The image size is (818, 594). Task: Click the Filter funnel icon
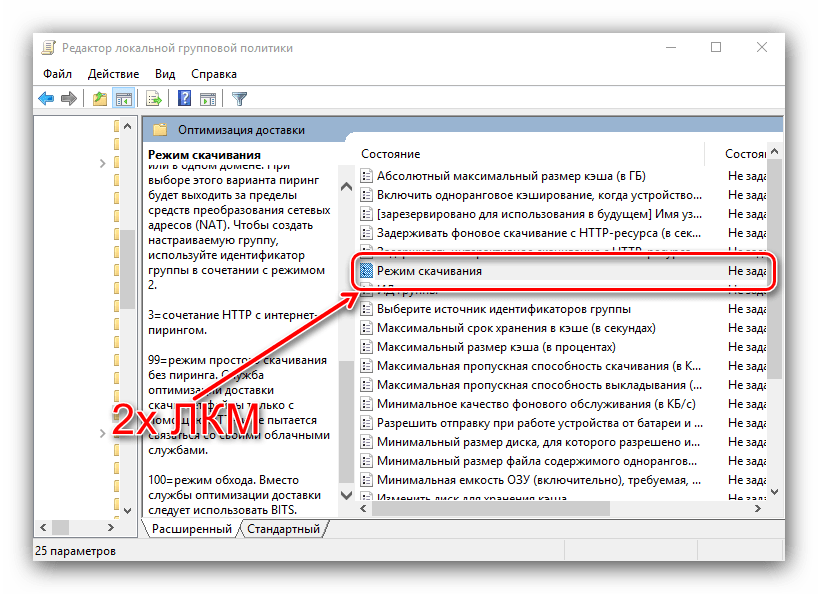pyautogui.click(x=239, y=98)
